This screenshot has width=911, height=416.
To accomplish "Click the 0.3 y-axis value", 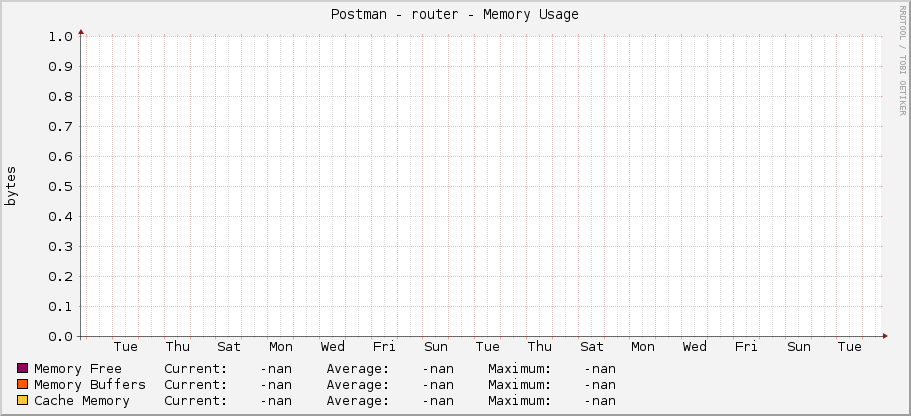I will pyautogui.click(x=60, y=247).
